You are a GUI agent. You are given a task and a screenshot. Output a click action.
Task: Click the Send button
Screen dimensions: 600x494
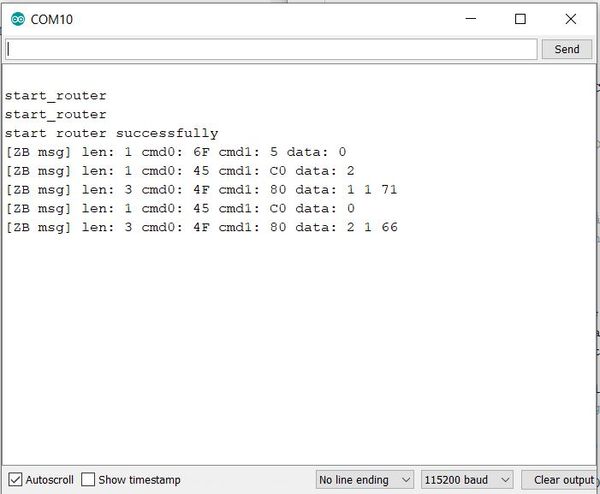[567, 49]
